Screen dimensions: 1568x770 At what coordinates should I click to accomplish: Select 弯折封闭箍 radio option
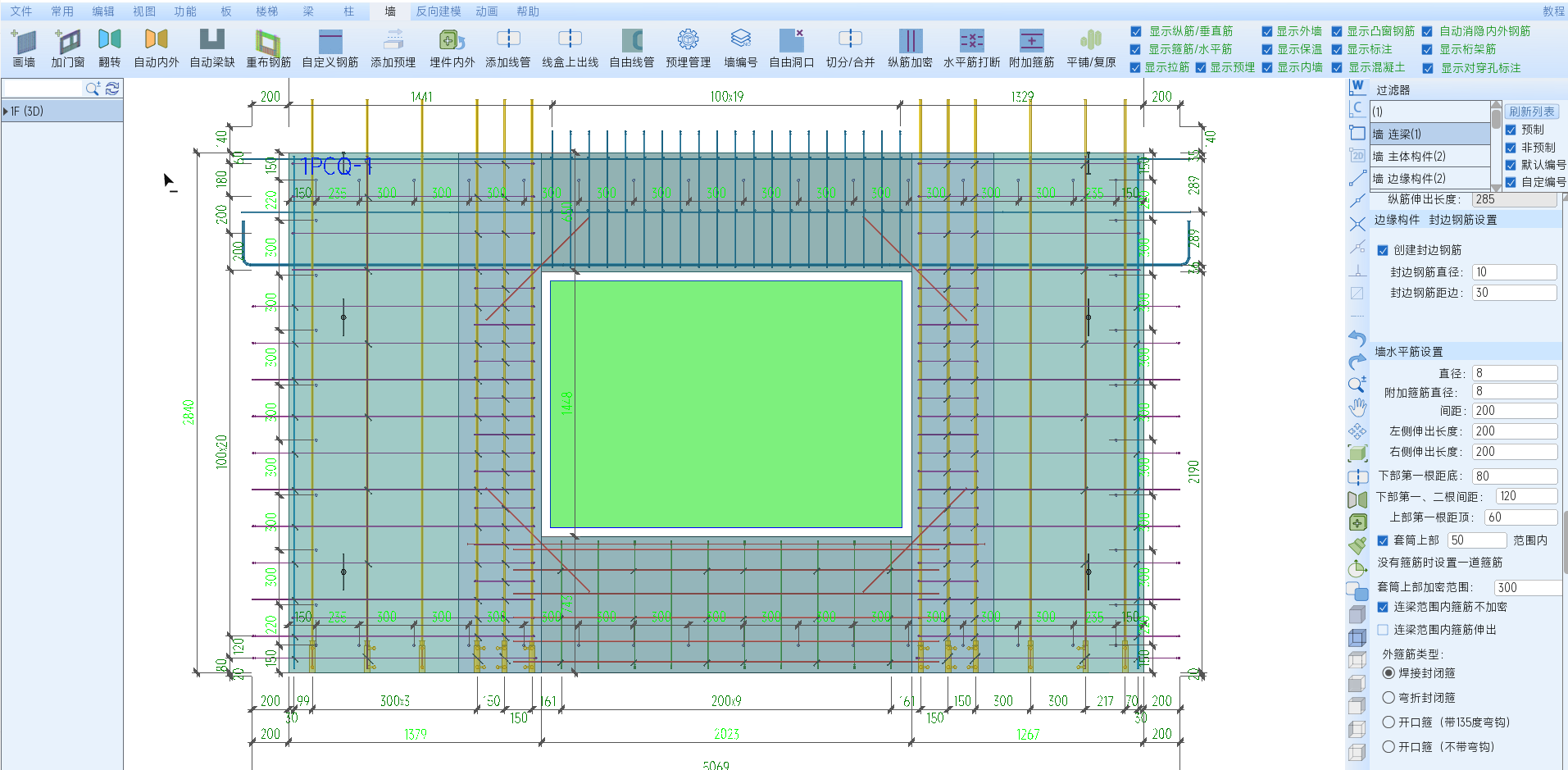click(1388, 698)
